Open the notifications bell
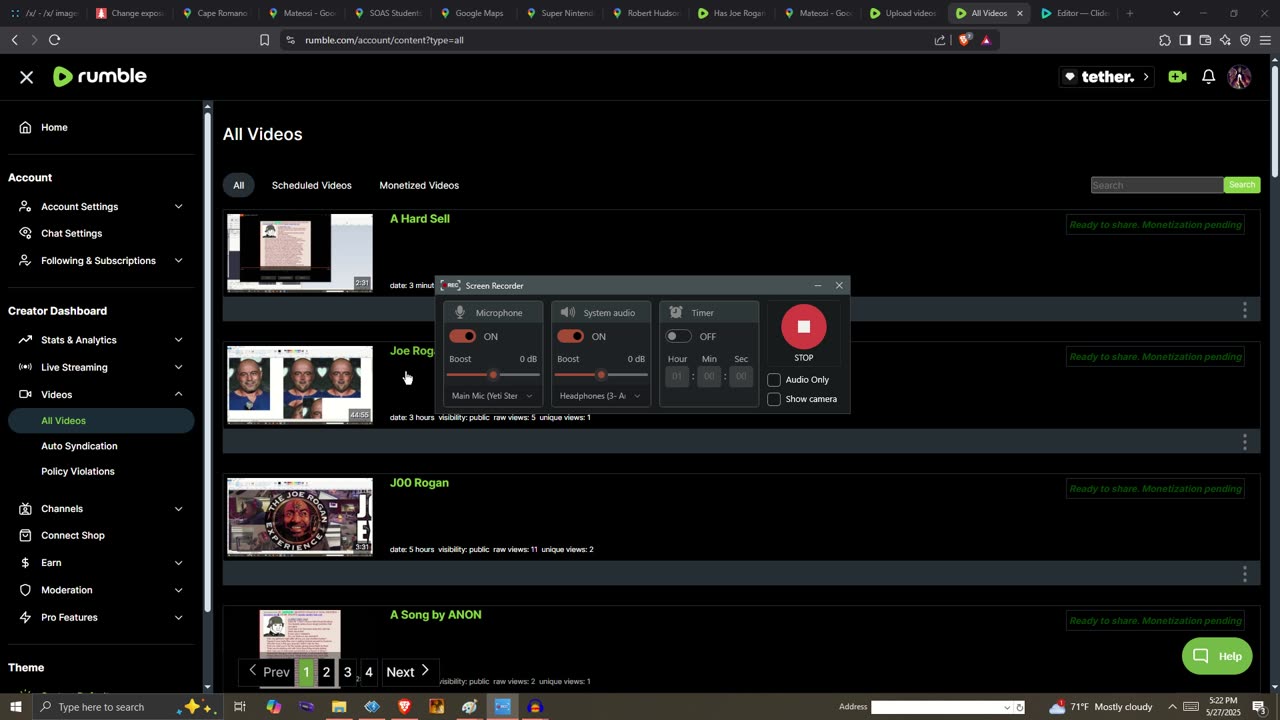The width and height of the screenshot is (1280, 720). [1209, 77]
